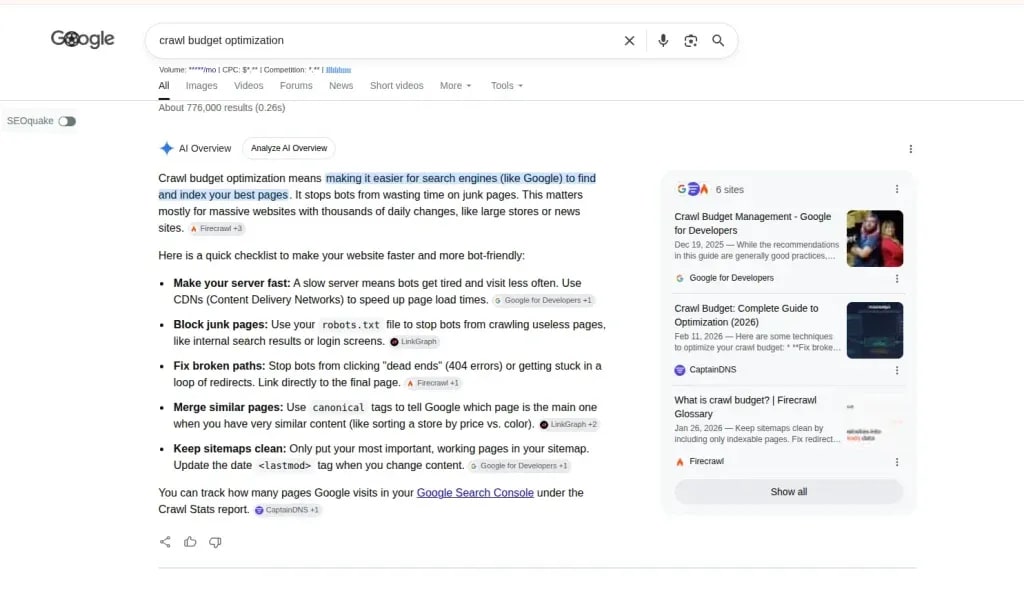
Task: Select the All results tab
Action: coord(164,86)
